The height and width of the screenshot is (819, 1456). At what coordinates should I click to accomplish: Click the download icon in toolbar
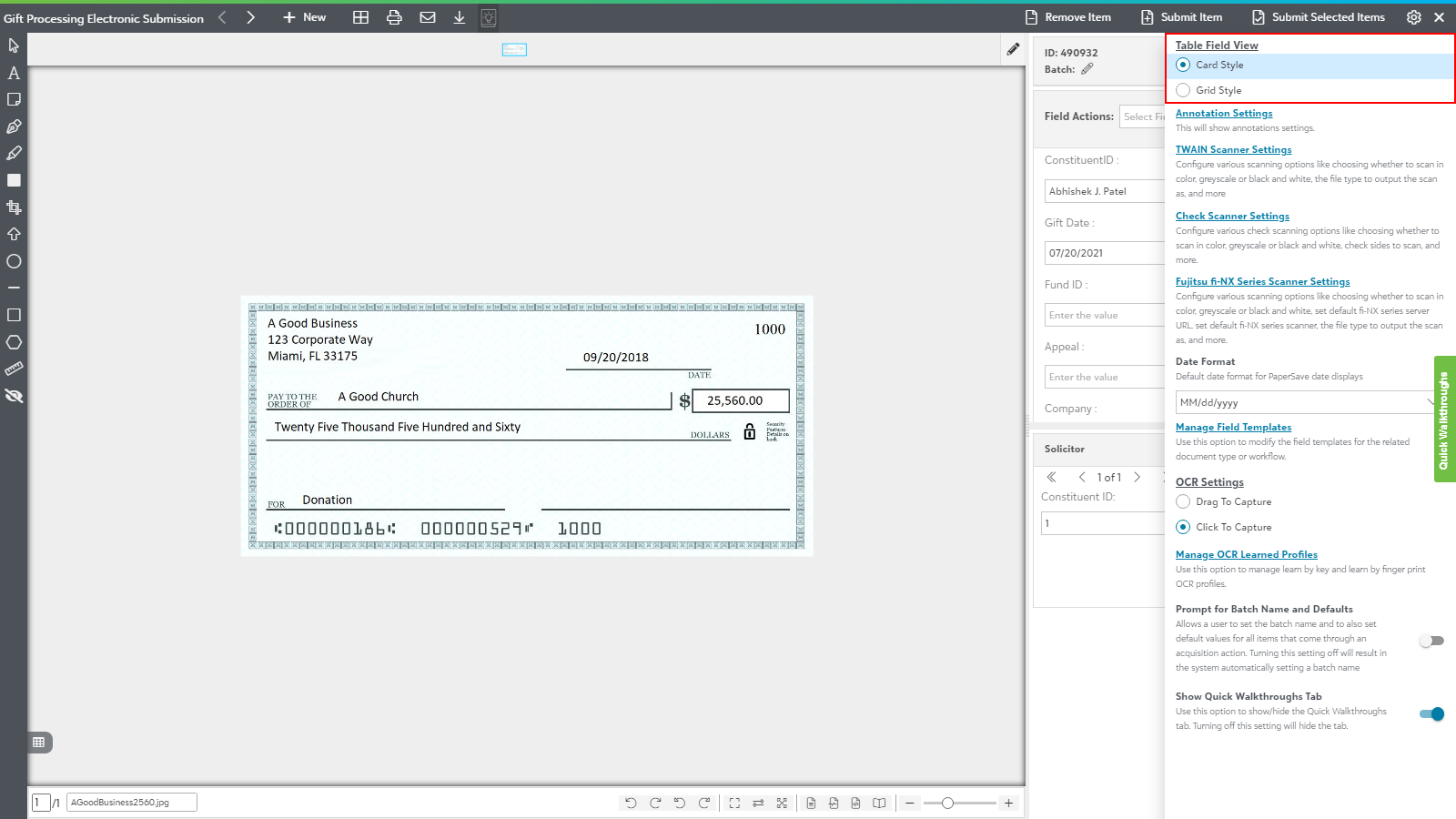[460, 17]
